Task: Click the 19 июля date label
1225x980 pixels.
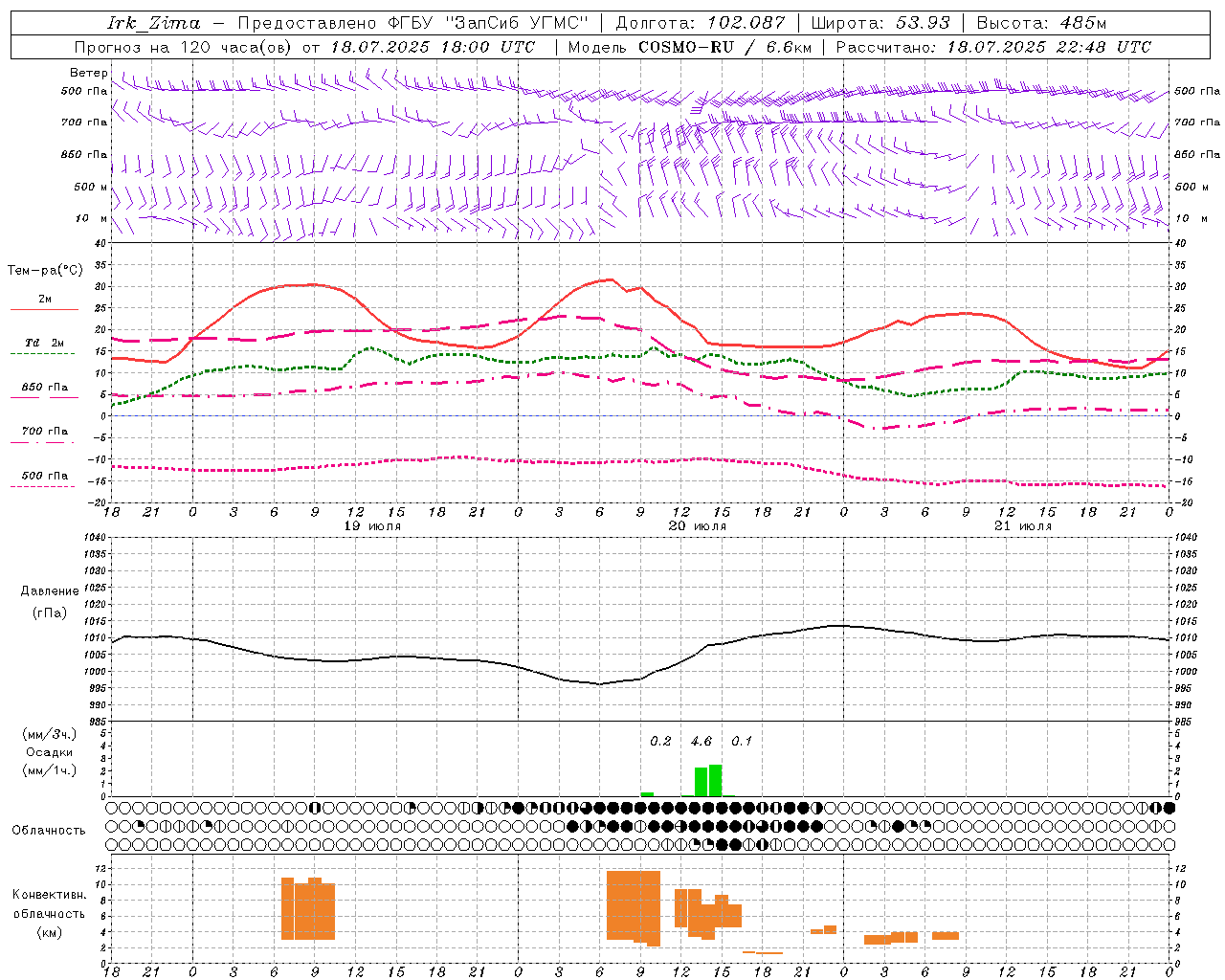Action: 372,526
